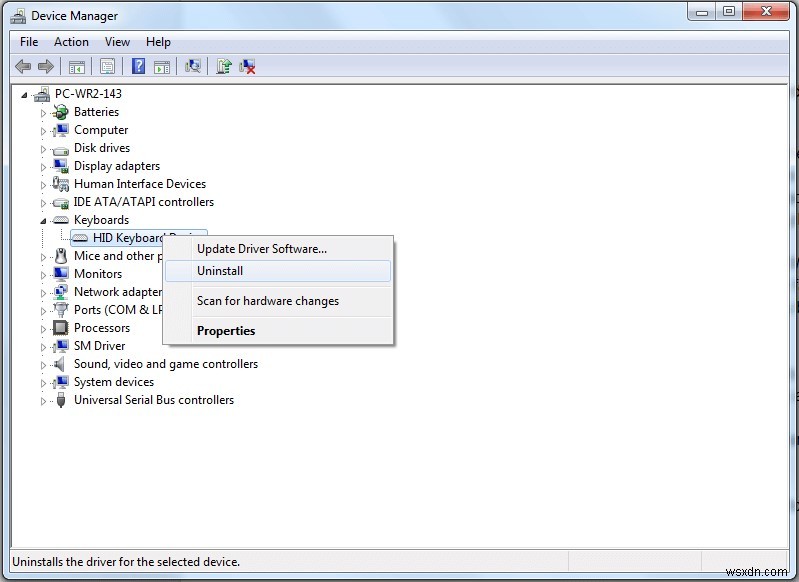Image resolution: width=799 pixels, height=582 pixels.
Task: Expand the Batteries node
Action: [x=43, y=113]
